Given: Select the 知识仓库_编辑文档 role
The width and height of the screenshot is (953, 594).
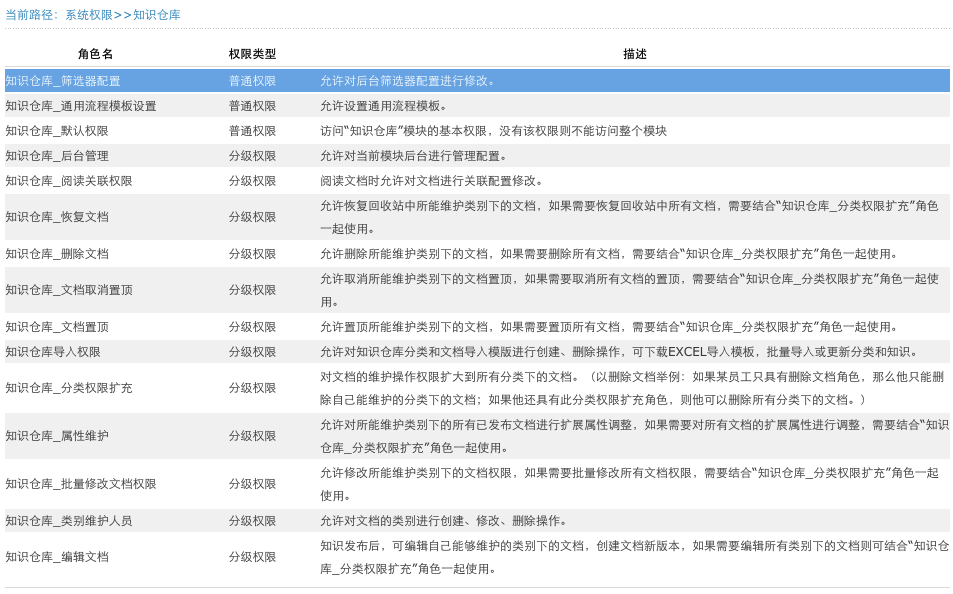Looking at the screenshot, I should tap(57, 556).
